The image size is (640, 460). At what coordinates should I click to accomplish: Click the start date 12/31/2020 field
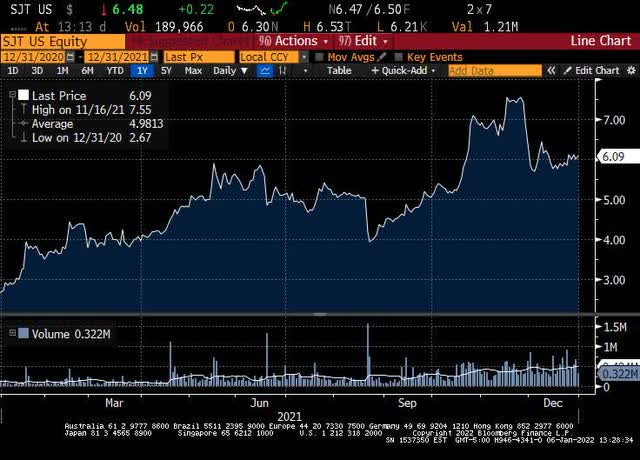click(33, 57)
